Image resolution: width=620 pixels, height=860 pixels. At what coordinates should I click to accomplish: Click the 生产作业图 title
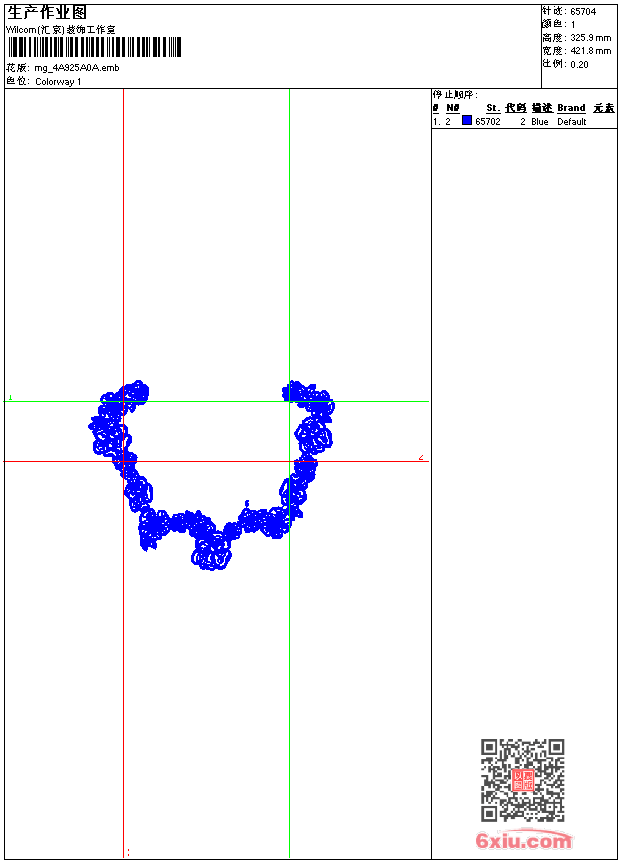click(47, 12)
